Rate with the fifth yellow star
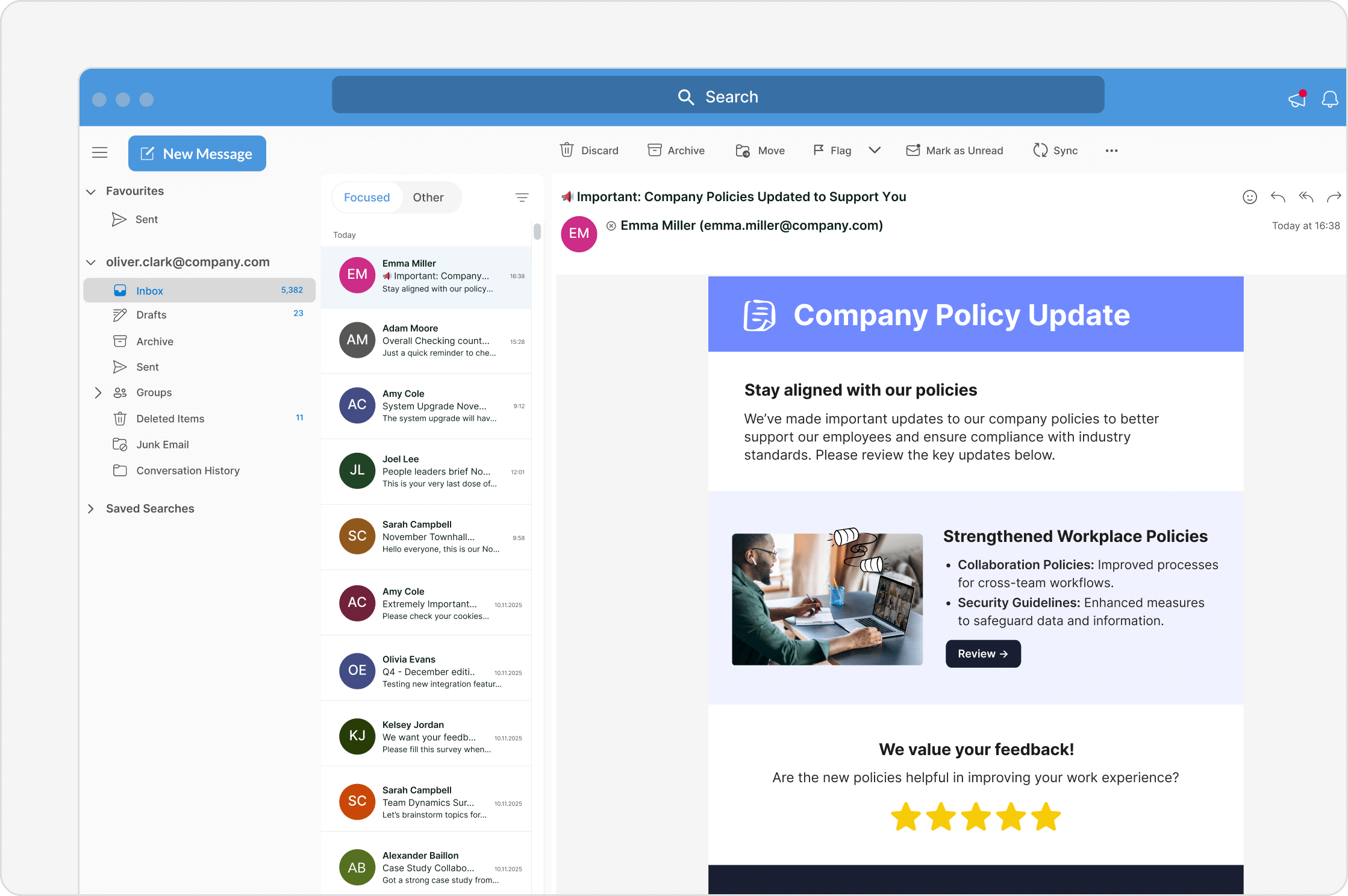 tap(1046, 817)
